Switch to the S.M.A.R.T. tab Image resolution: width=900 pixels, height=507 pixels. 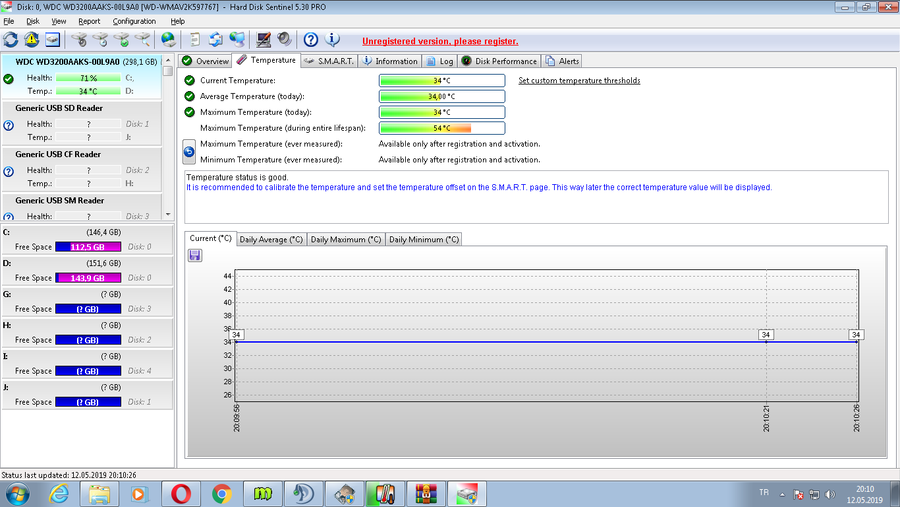pos(329,61)
